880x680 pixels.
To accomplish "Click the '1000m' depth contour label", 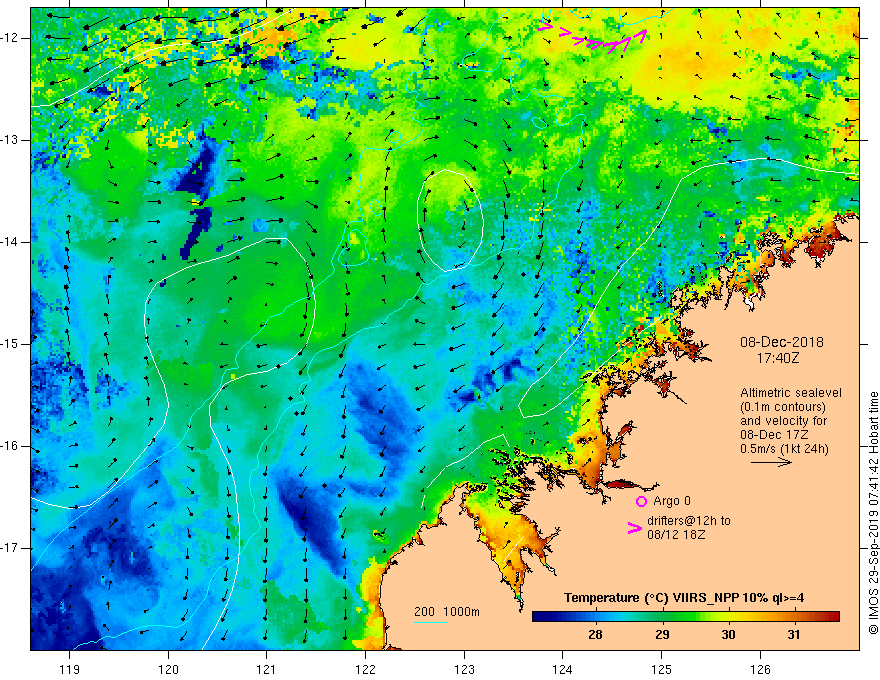I will (461, 612).
